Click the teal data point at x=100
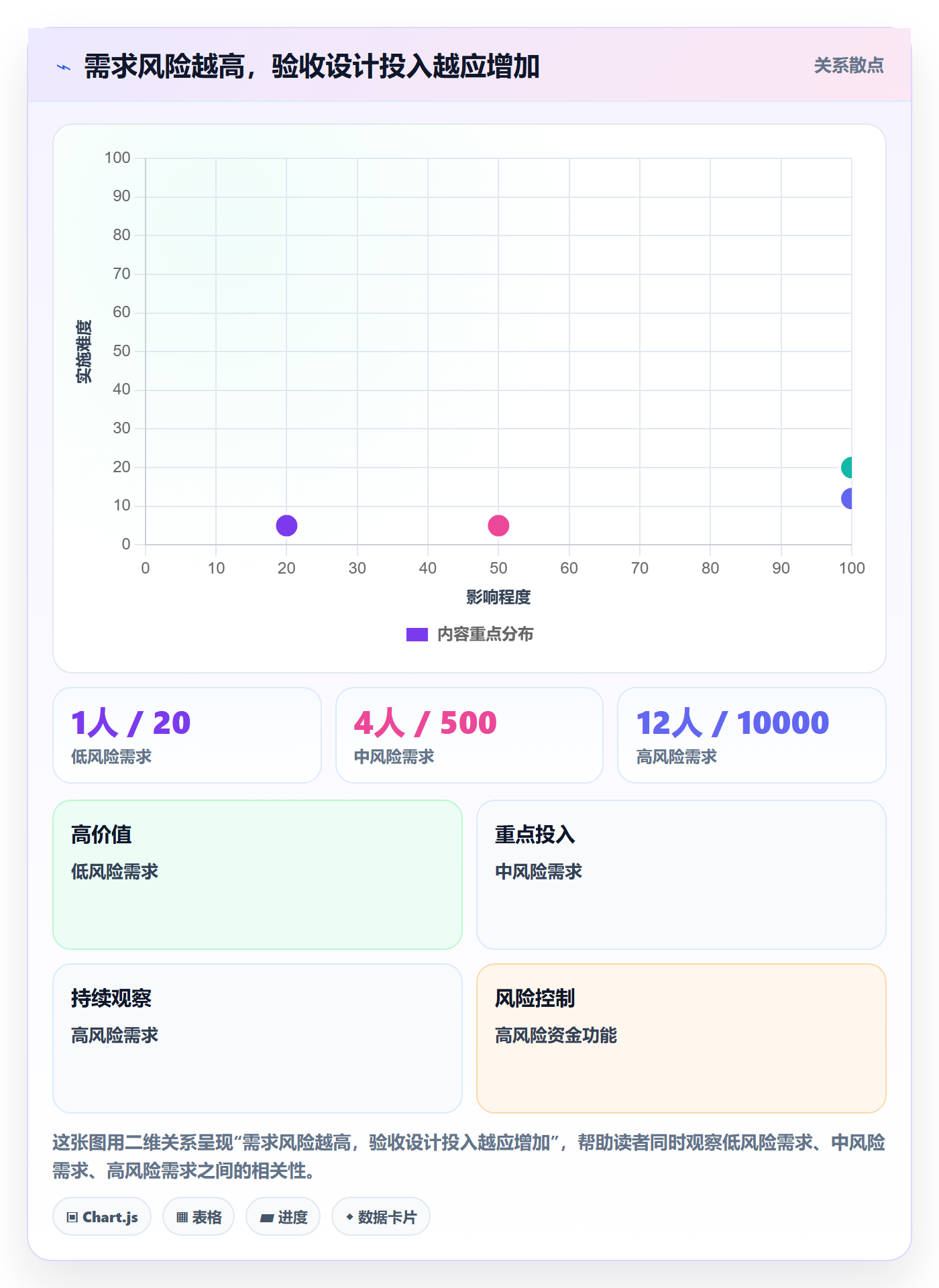This screenshot has height=1288, width=939. click(847, 468)
